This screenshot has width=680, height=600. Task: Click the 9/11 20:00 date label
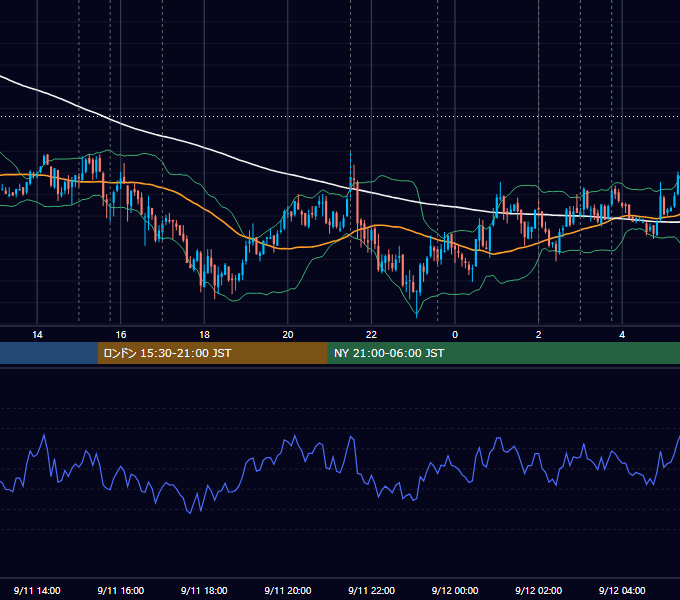pos(288,590)
